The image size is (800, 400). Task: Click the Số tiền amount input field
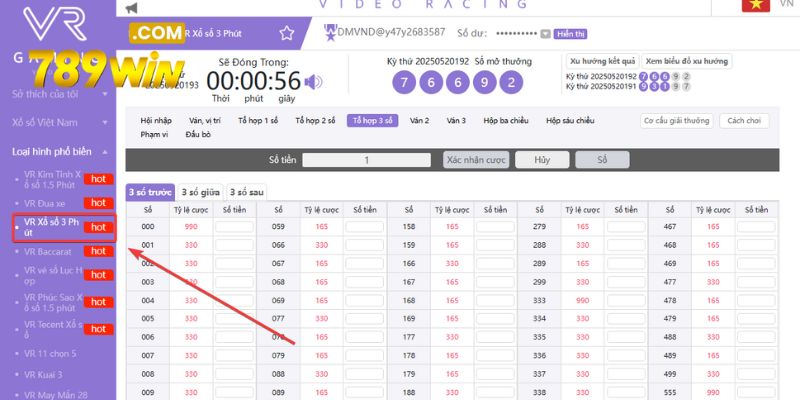367,160
